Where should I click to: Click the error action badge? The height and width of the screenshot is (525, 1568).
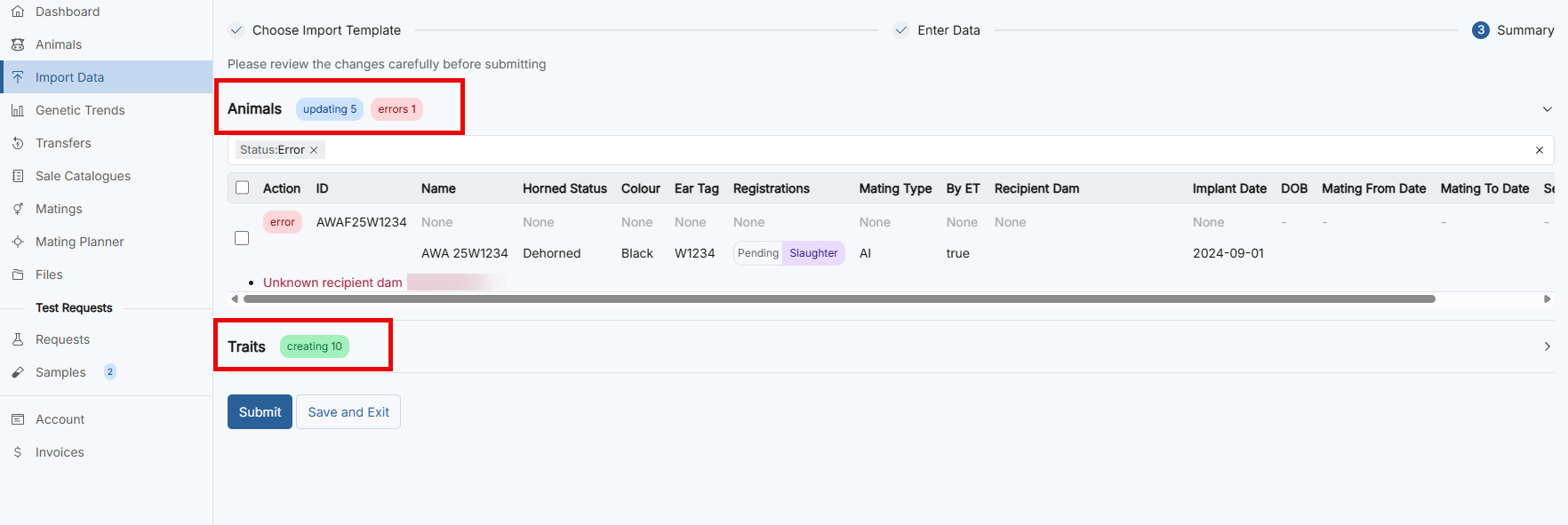coord(283,222)
